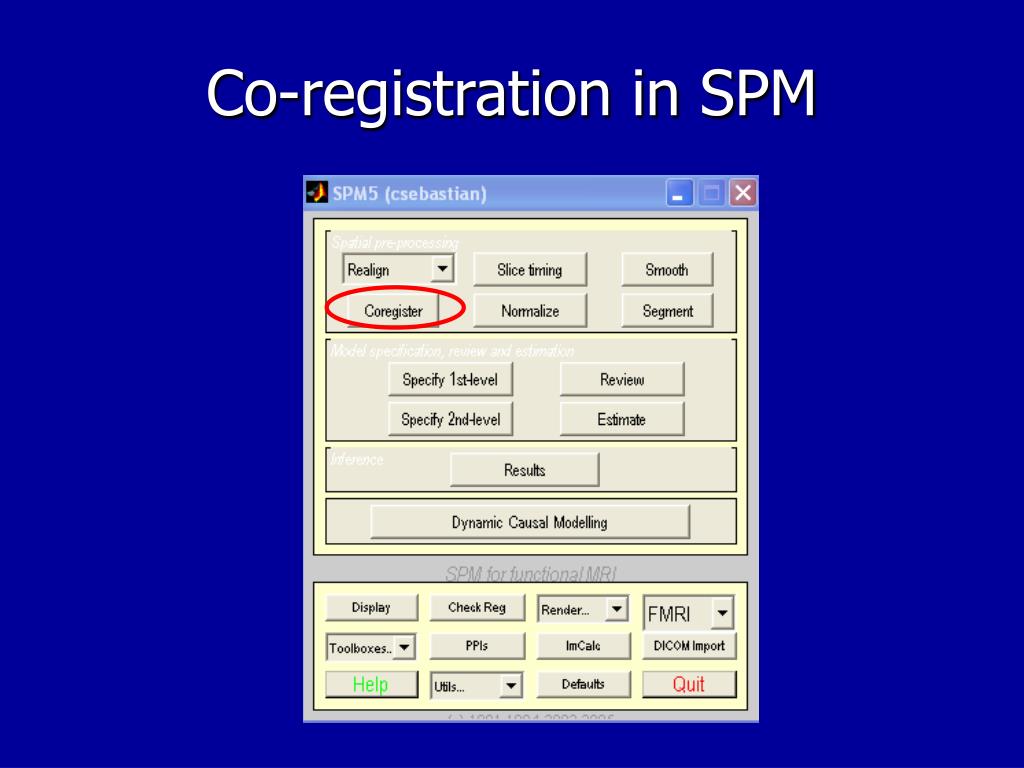Click the Defaults button
Image resolution: width=1024 pixels, height=768 pixels.
point(583,684)
